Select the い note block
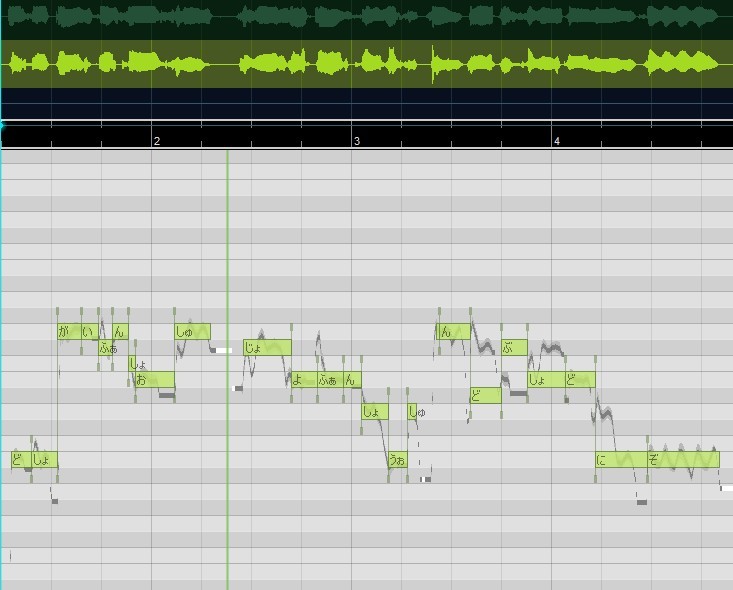733x590 pixels. click(x=90, y=331)
